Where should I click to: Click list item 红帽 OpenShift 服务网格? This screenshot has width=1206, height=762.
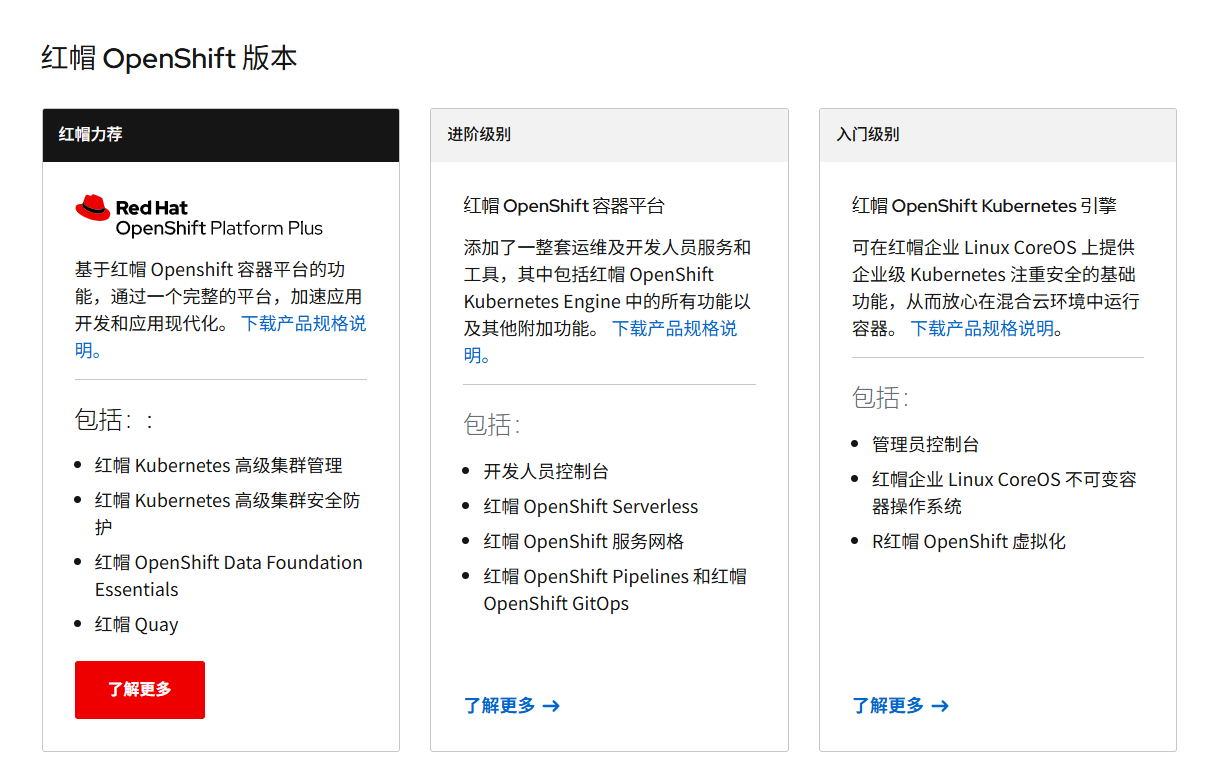click(x=584, y=542)
